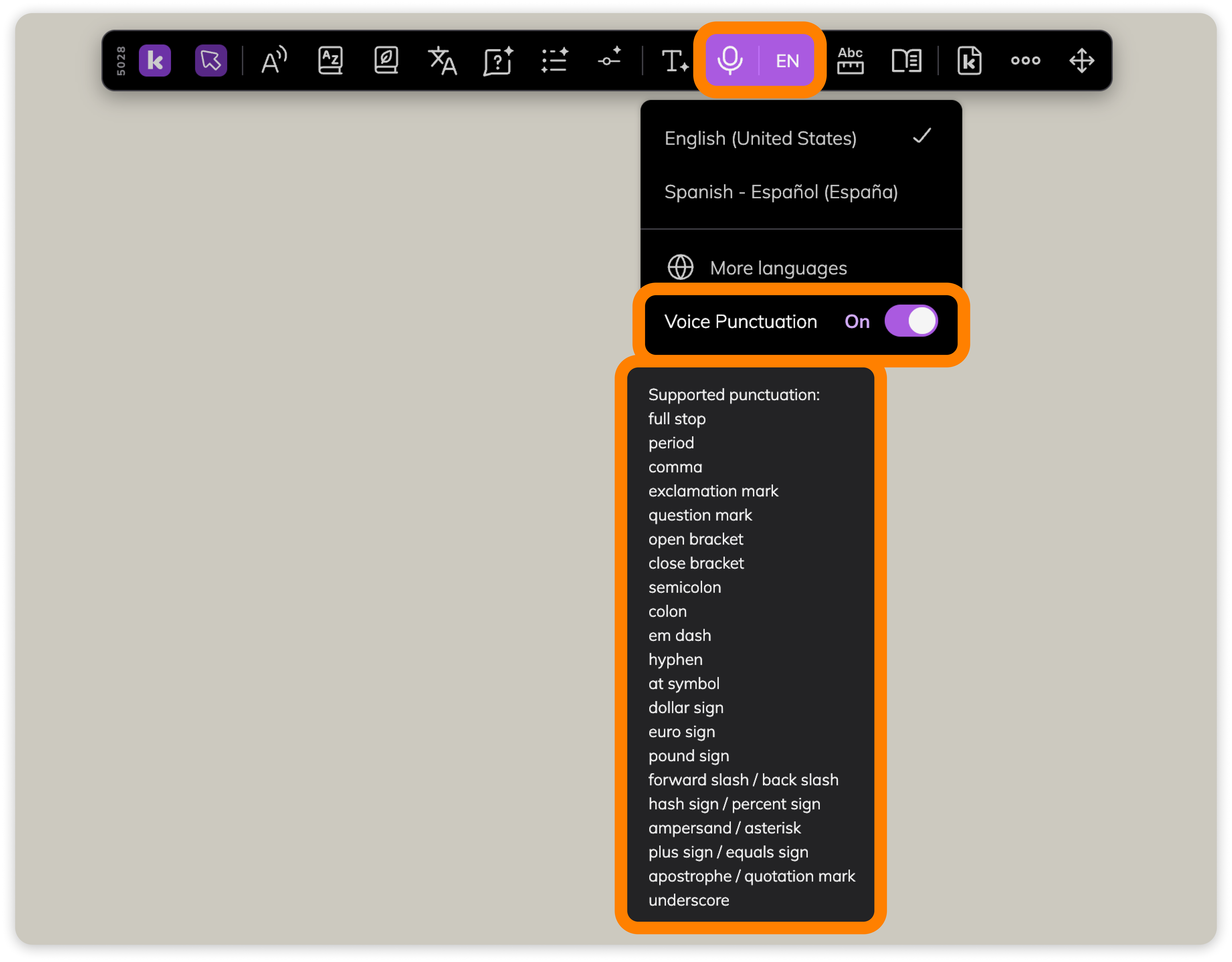Choose Spanish - Español (España) language

(801, 192)
